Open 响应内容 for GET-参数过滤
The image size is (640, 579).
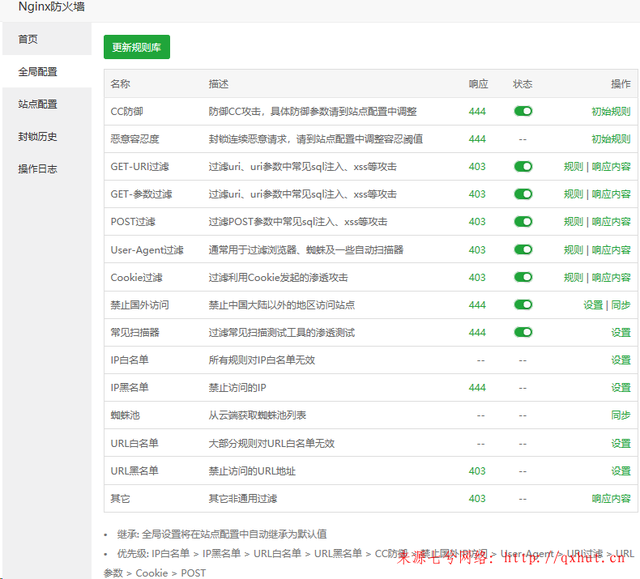(x=611, y=194)
